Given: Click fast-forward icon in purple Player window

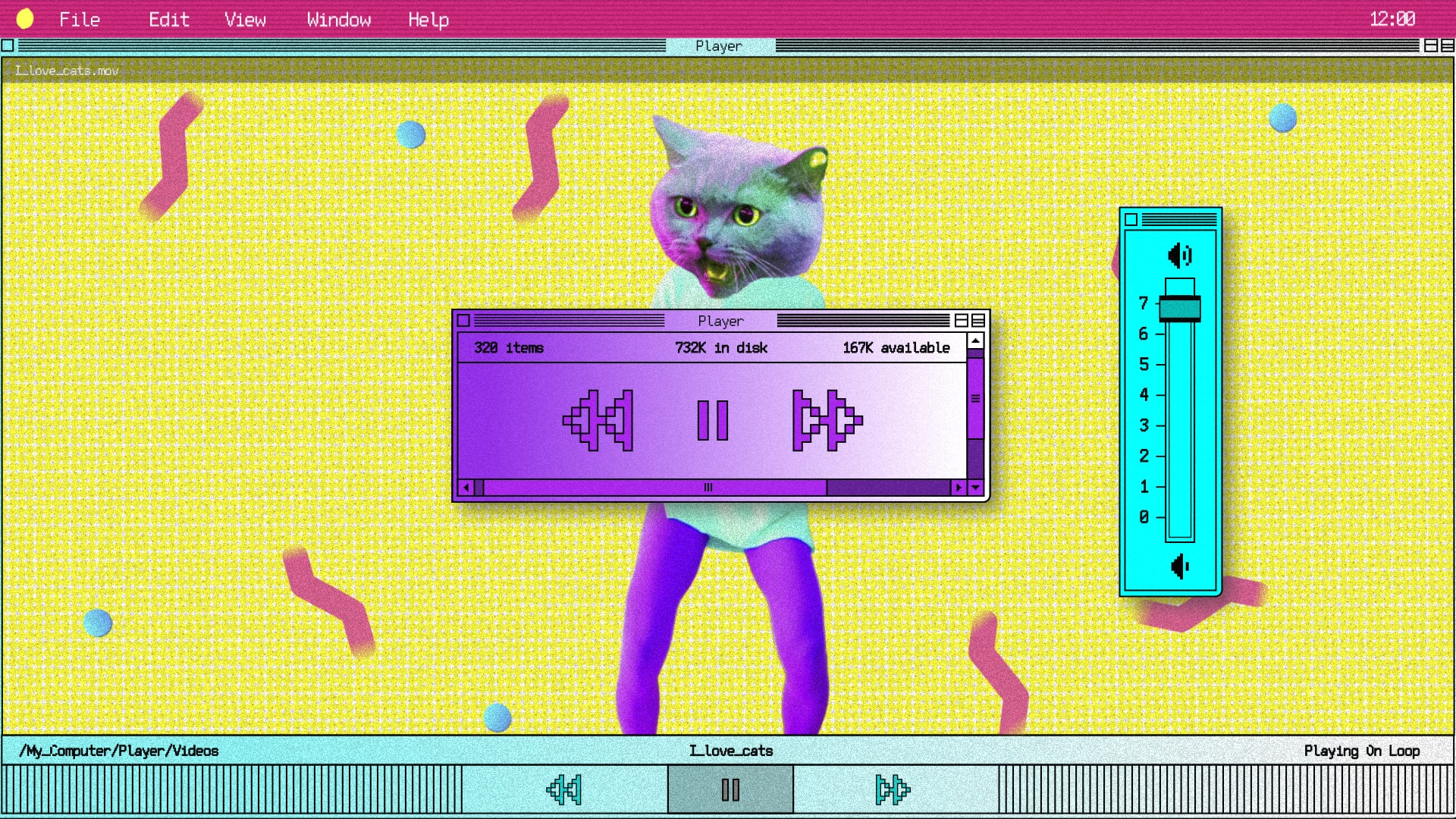Looking at the screenshot, I should click(x=827, y=420).
